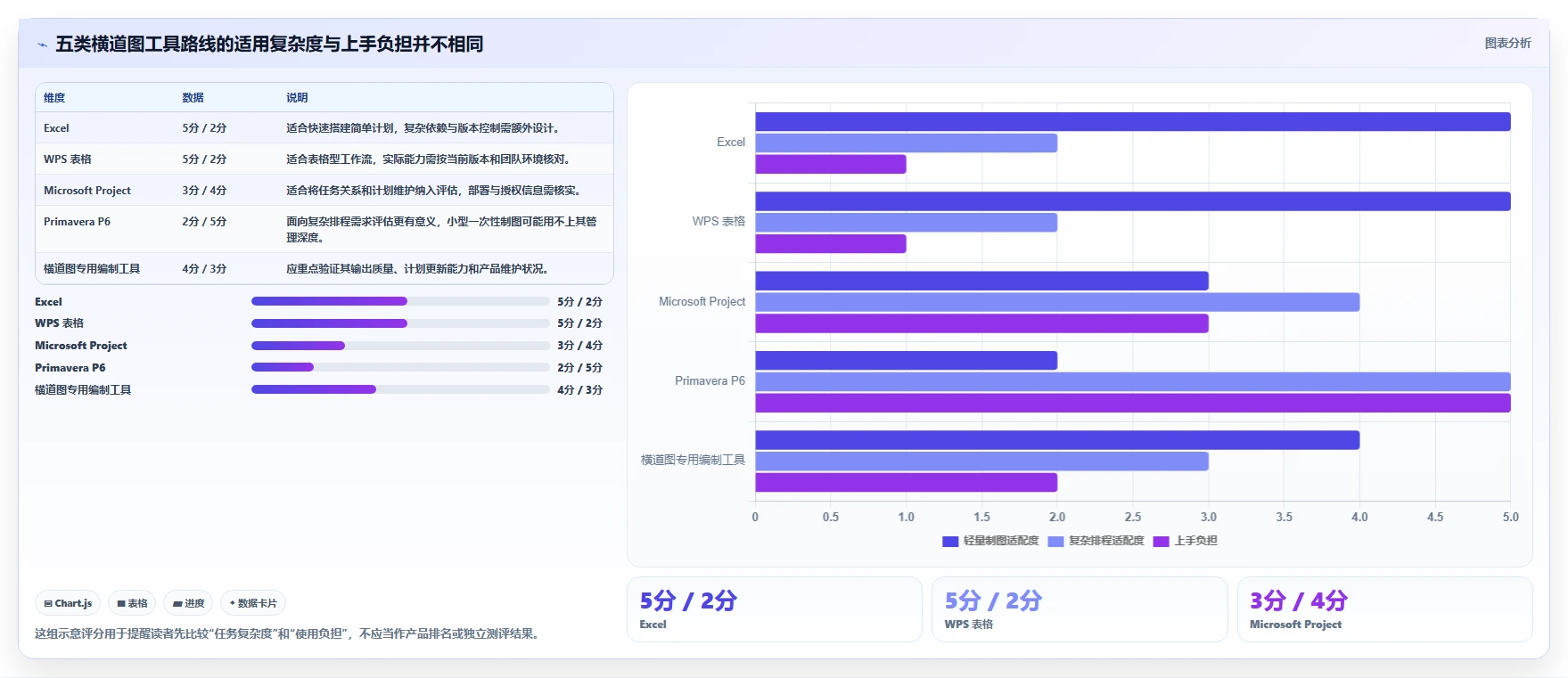The width and height of the screenshot is (1568, 678).
Task: Click the 横道图专用编制工具 progress bar
Action: coord(400,389)
